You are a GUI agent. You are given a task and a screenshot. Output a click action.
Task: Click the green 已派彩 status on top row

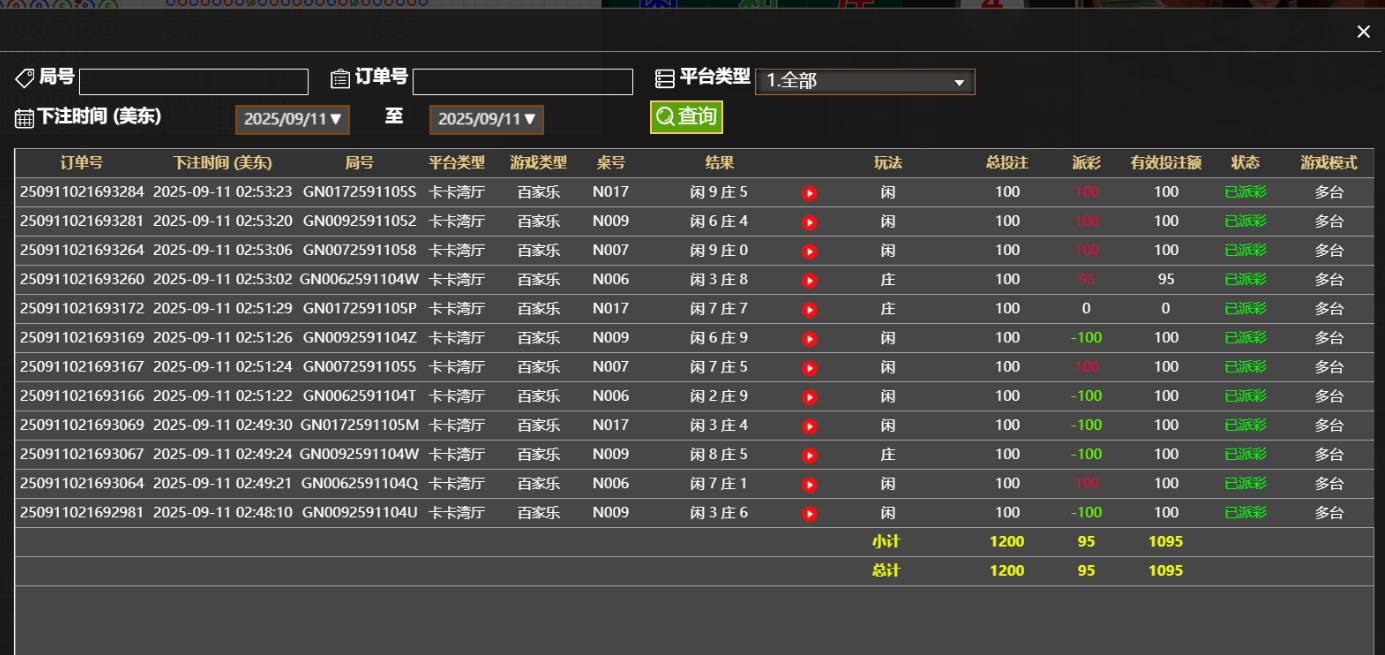[1245, 193]
